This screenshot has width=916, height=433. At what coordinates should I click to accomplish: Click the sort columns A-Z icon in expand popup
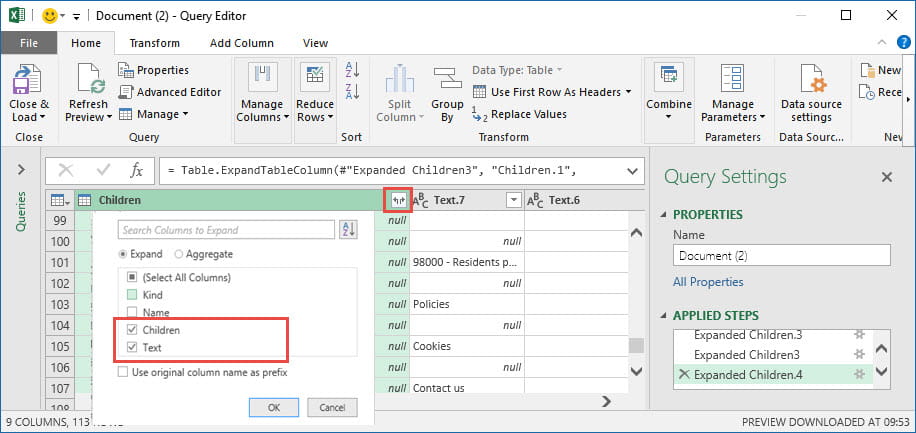[x=348, y=230]
